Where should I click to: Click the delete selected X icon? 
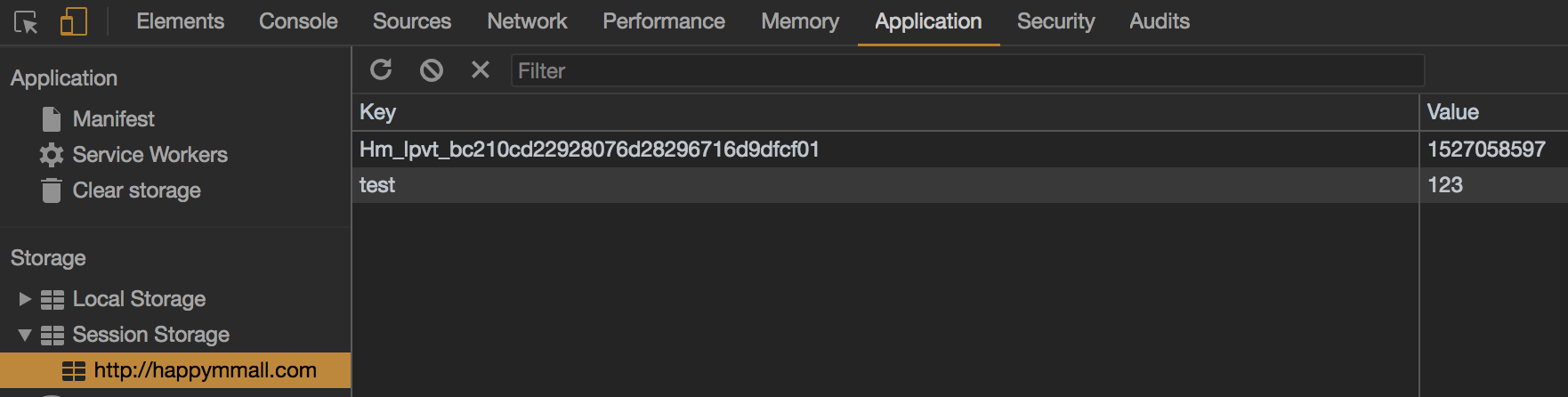(x=481, y=69)
